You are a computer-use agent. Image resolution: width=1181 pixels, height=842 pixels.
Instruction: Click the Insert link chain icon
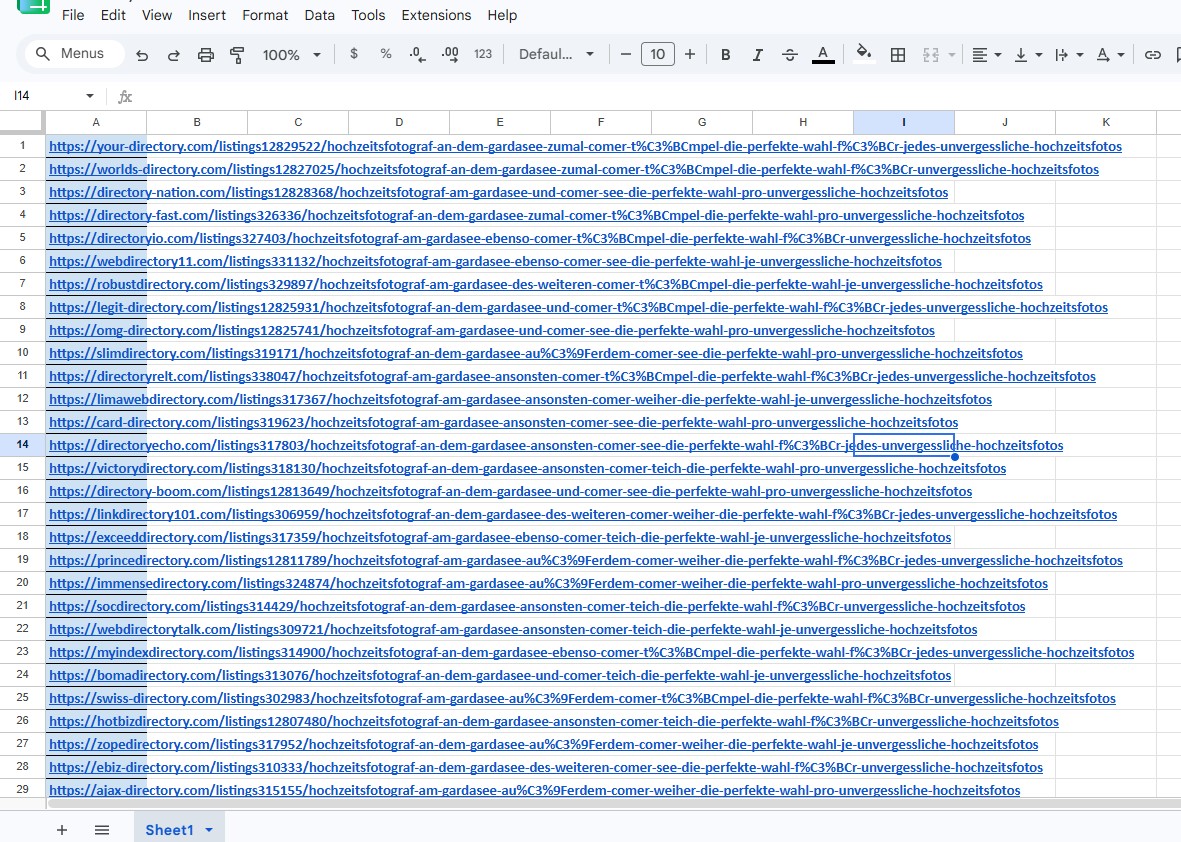(x=1152, y=55)
